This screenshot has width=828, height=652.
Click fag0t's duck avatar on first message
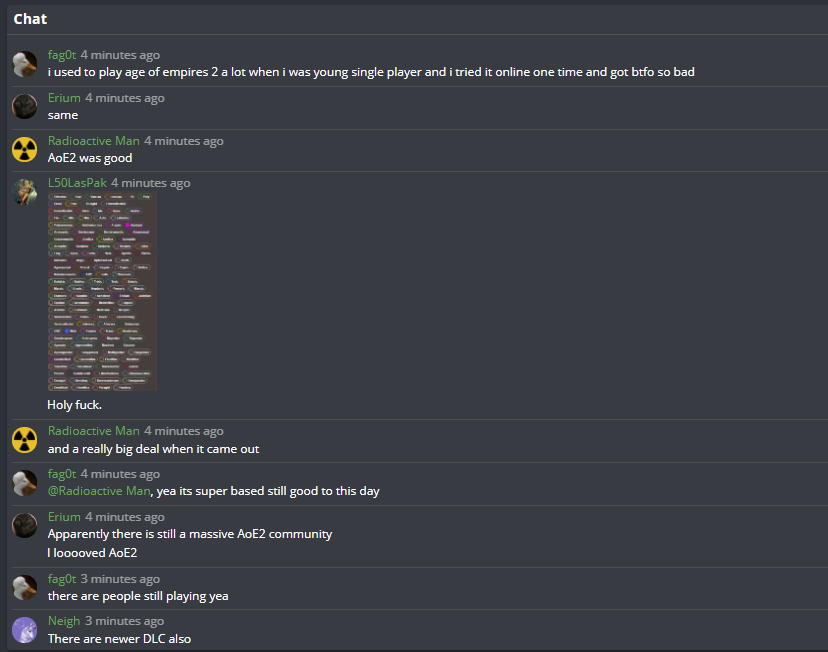tap(25, 64)
